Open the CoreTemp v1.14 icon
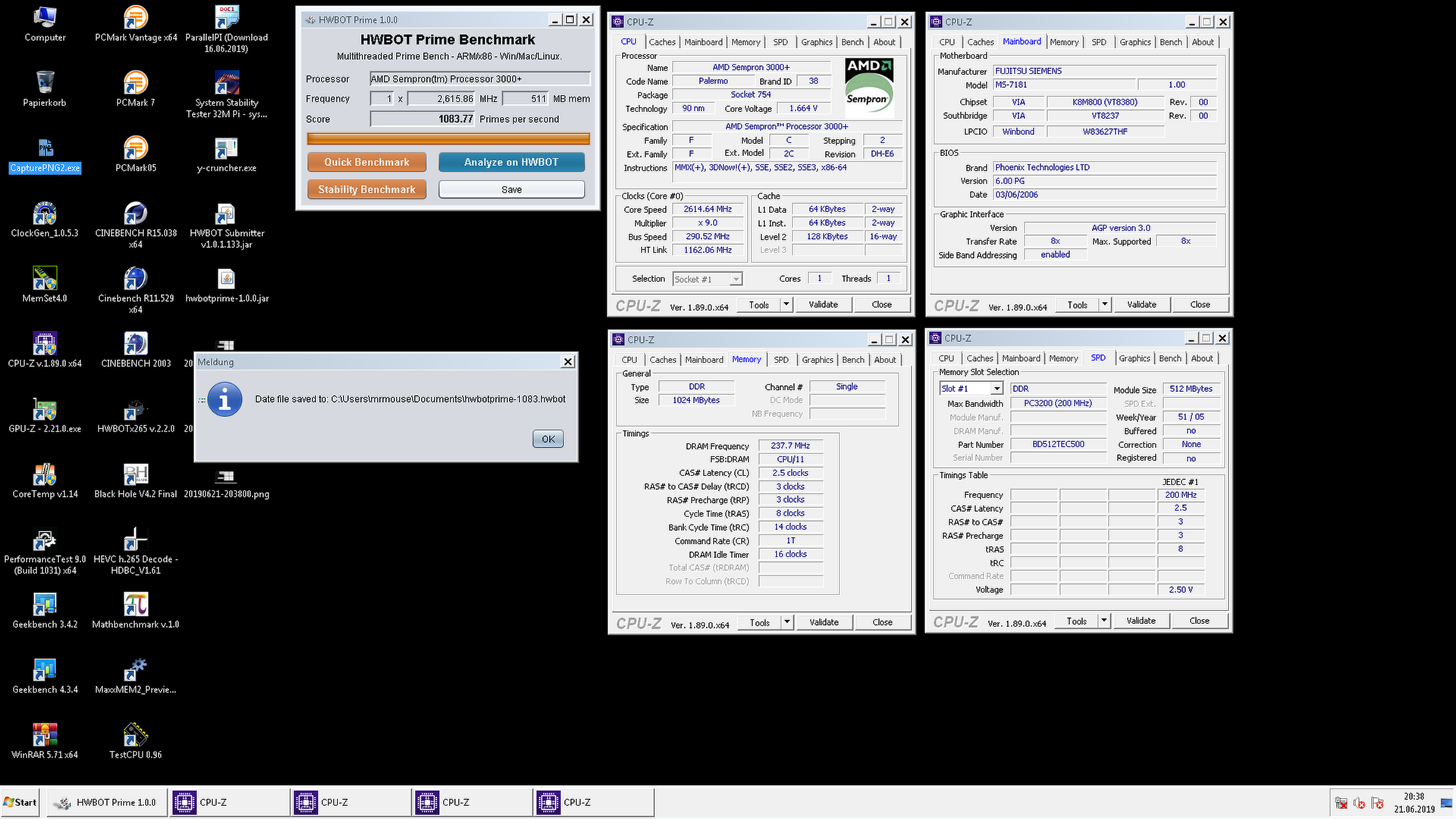 45,481
